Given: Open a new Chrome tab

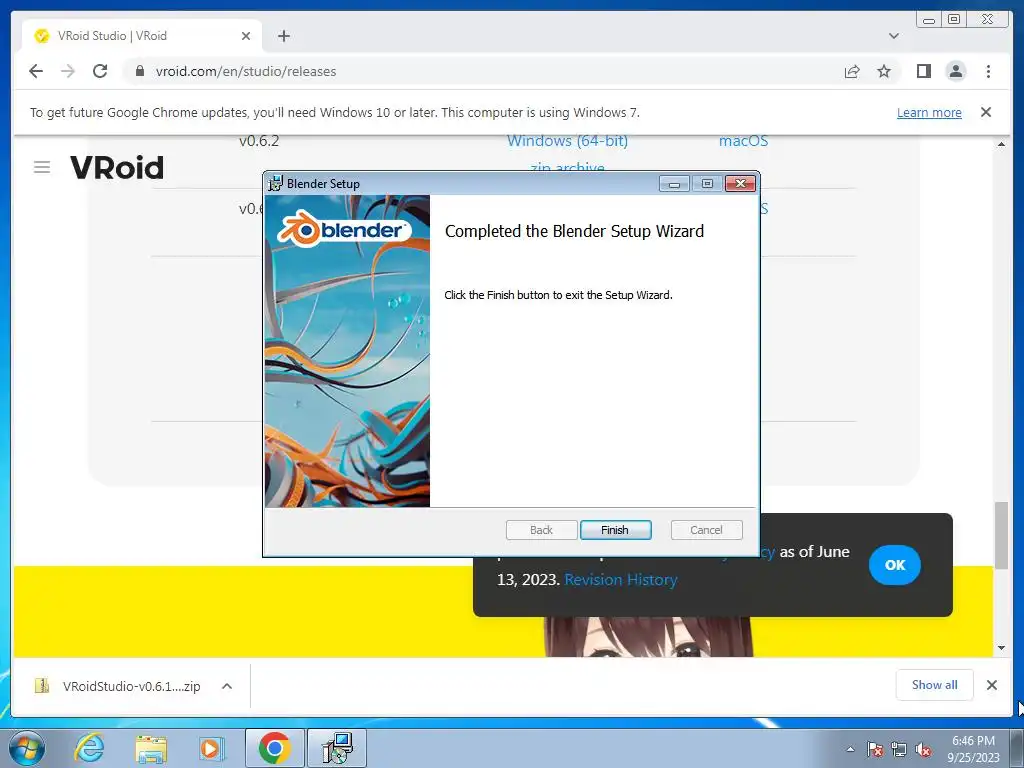Looking at the screenshot, I should point(283,36).
